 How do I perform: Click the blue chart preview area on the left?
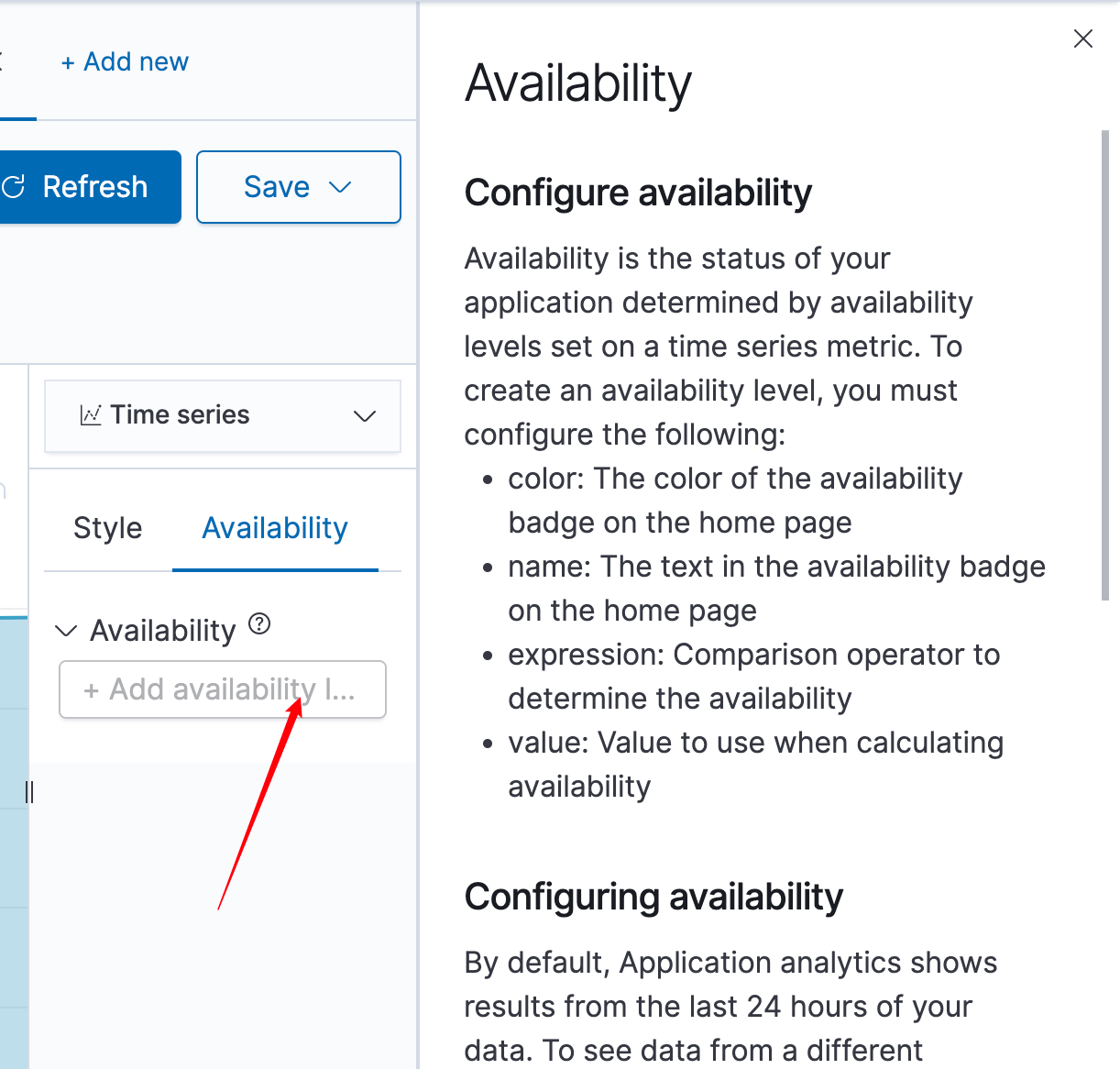[11, 825]
